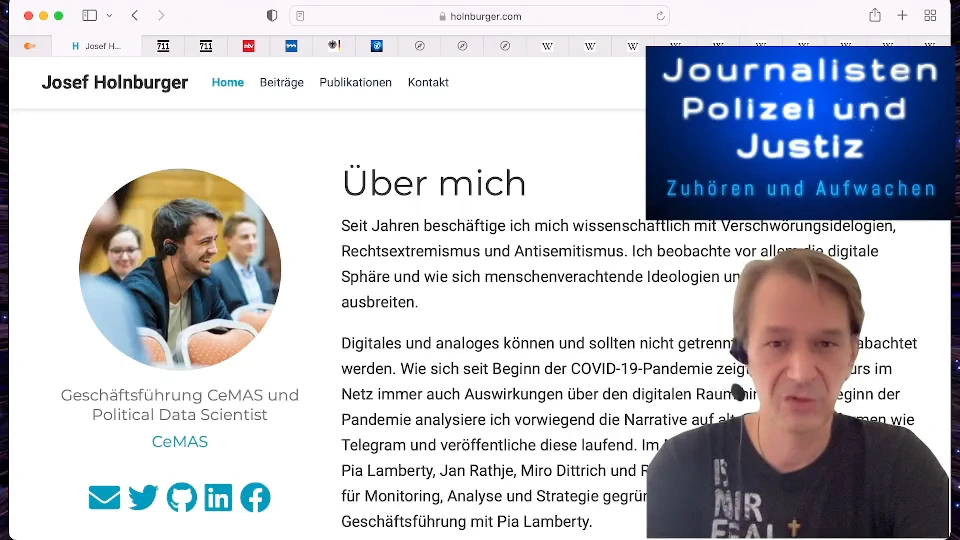This screenshot has width=960, height=540.
Task: Click the email envelope icon
Action: coord(104,497)
